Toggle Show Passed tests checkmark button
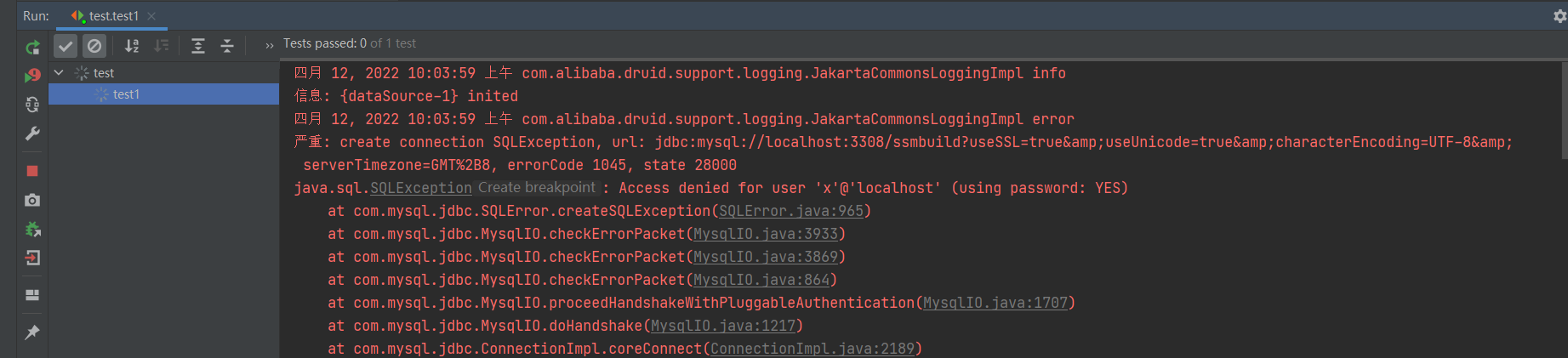1568x358 pixels. [x=66, y=46]
